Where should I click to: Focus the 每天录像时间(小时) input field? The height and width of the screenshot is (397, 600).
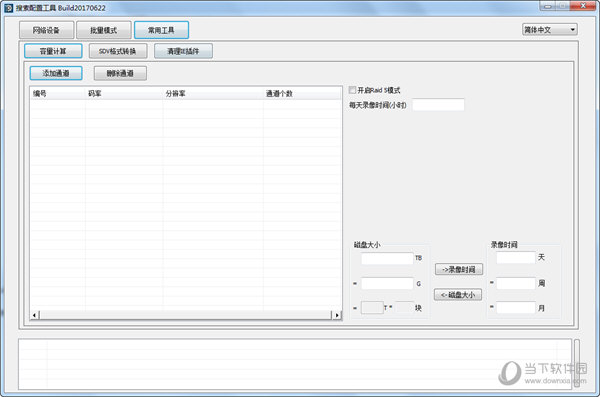click(x=439, y=105)
